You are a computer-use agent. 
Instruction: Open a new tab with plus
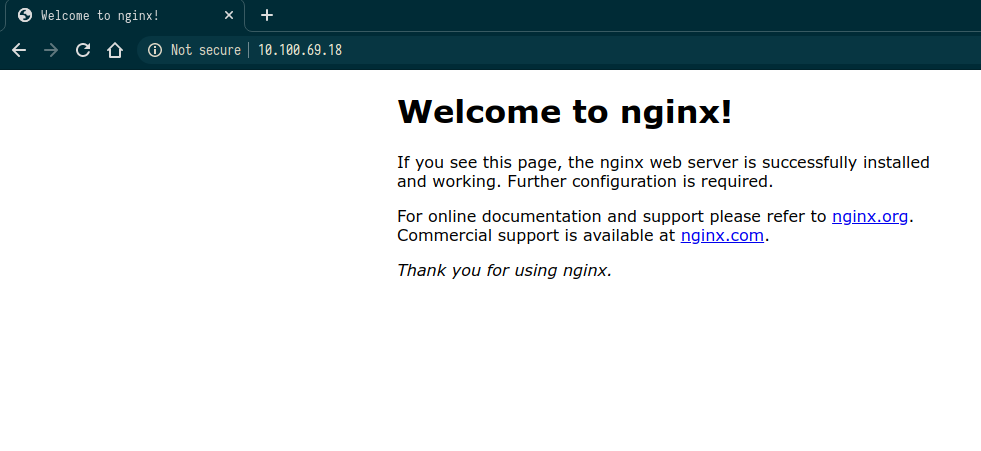267,15
